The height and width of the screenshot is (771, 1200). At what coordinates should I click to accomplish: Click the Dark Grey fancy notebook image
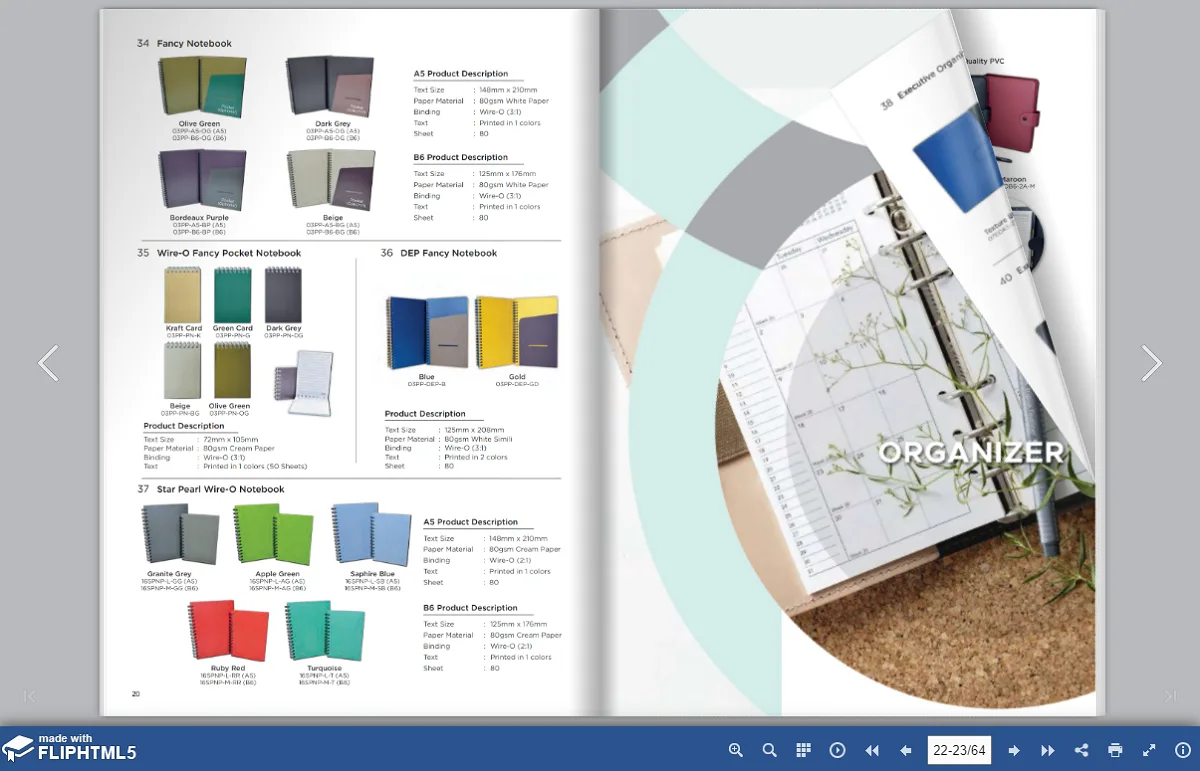pos(331,88)
